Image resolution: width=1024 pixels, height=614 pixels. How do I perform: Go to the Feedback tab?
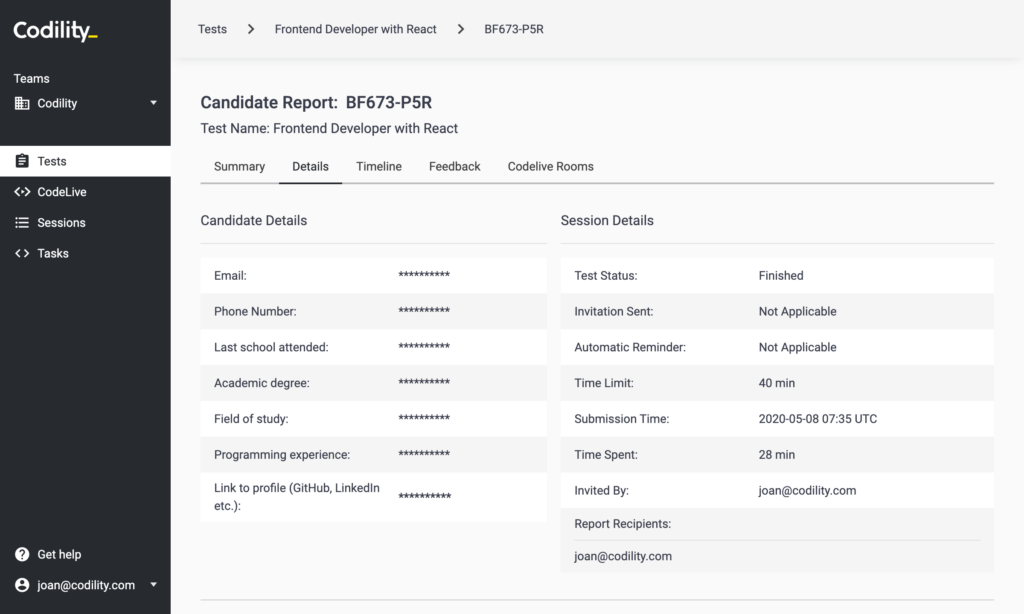(x=455, y=166)
